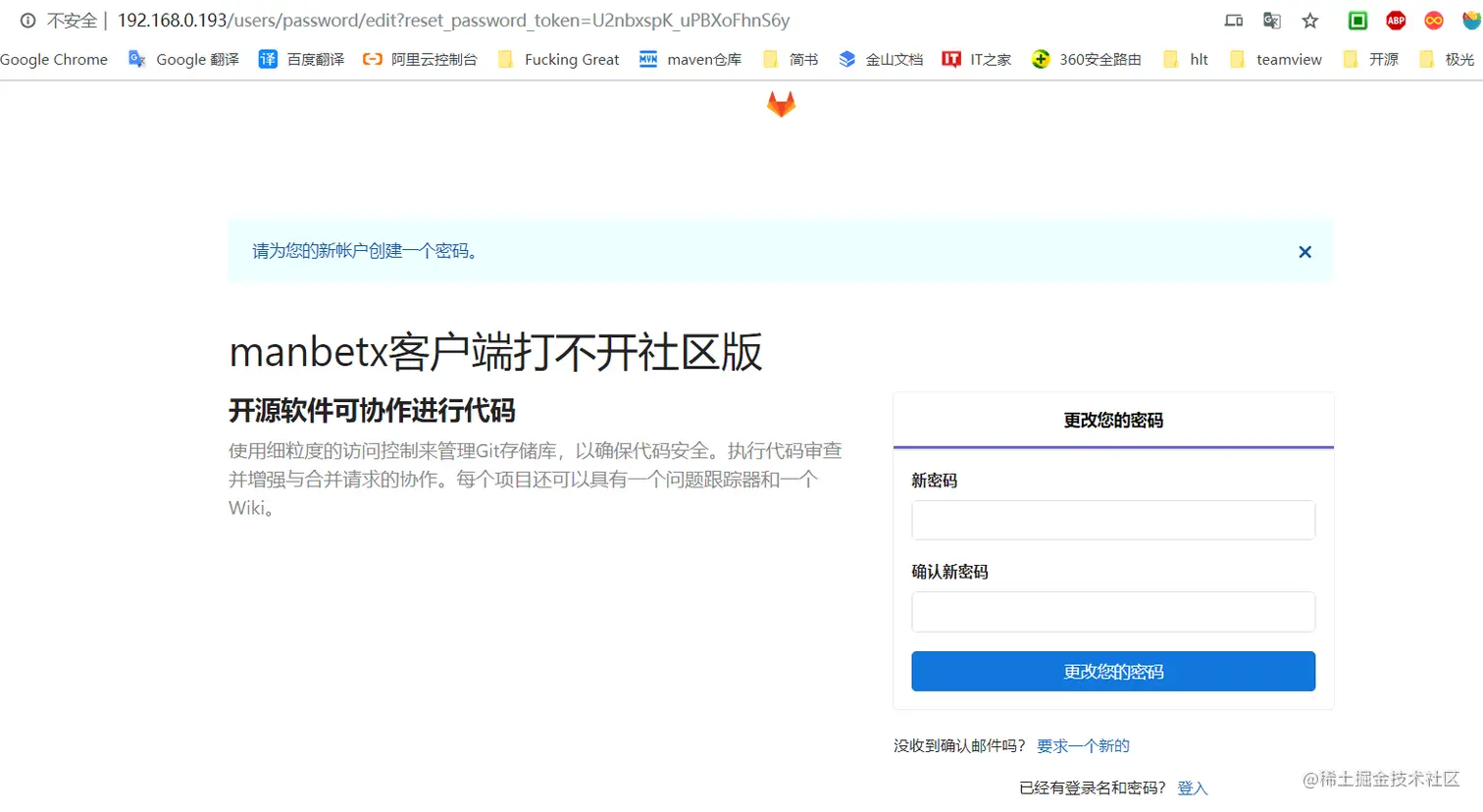Open the teamview bookmark folder
This screenshot has height=812, width=1483.
(x=1275, y=60)
